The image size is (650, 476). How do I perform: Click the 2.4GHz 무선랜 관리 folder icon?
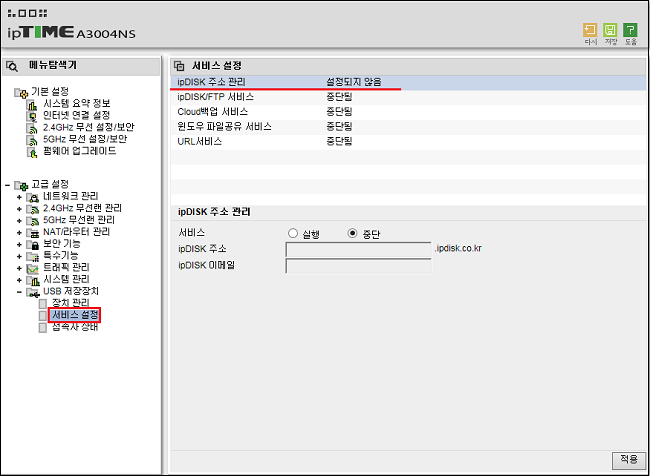(x=32, y=209)
